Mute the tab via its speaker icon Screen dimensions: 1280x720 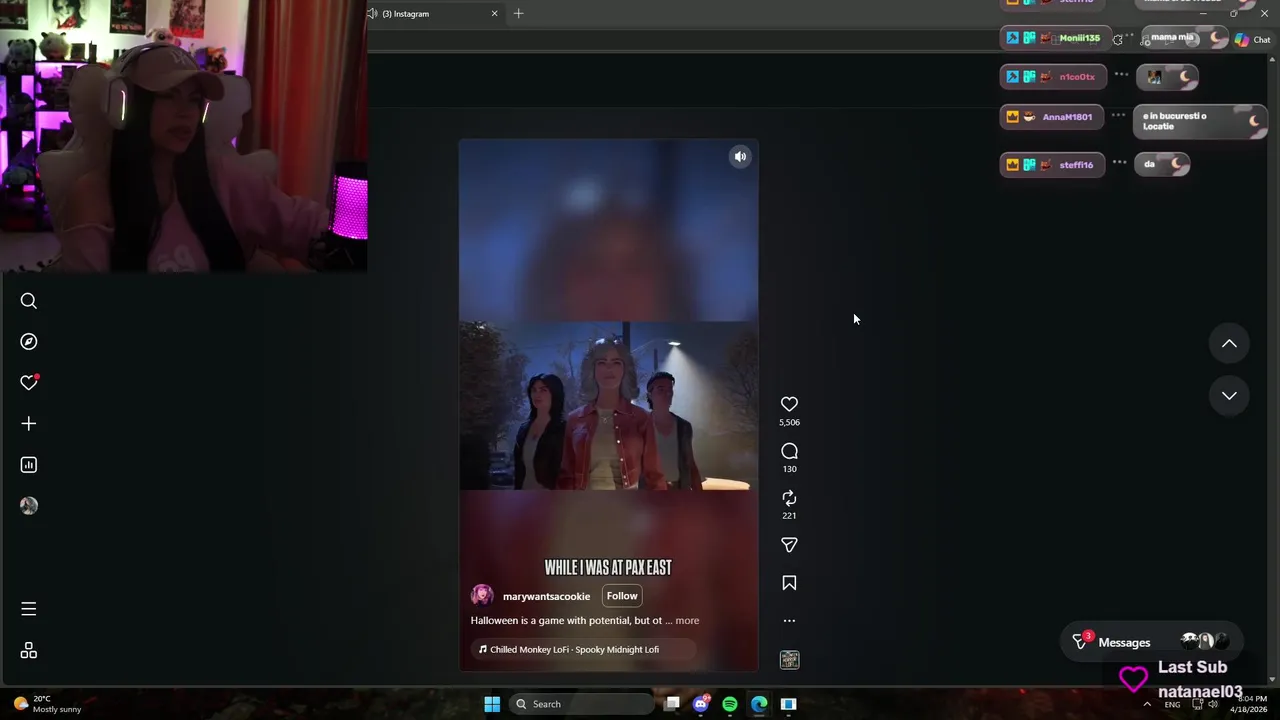click(372, 14)
